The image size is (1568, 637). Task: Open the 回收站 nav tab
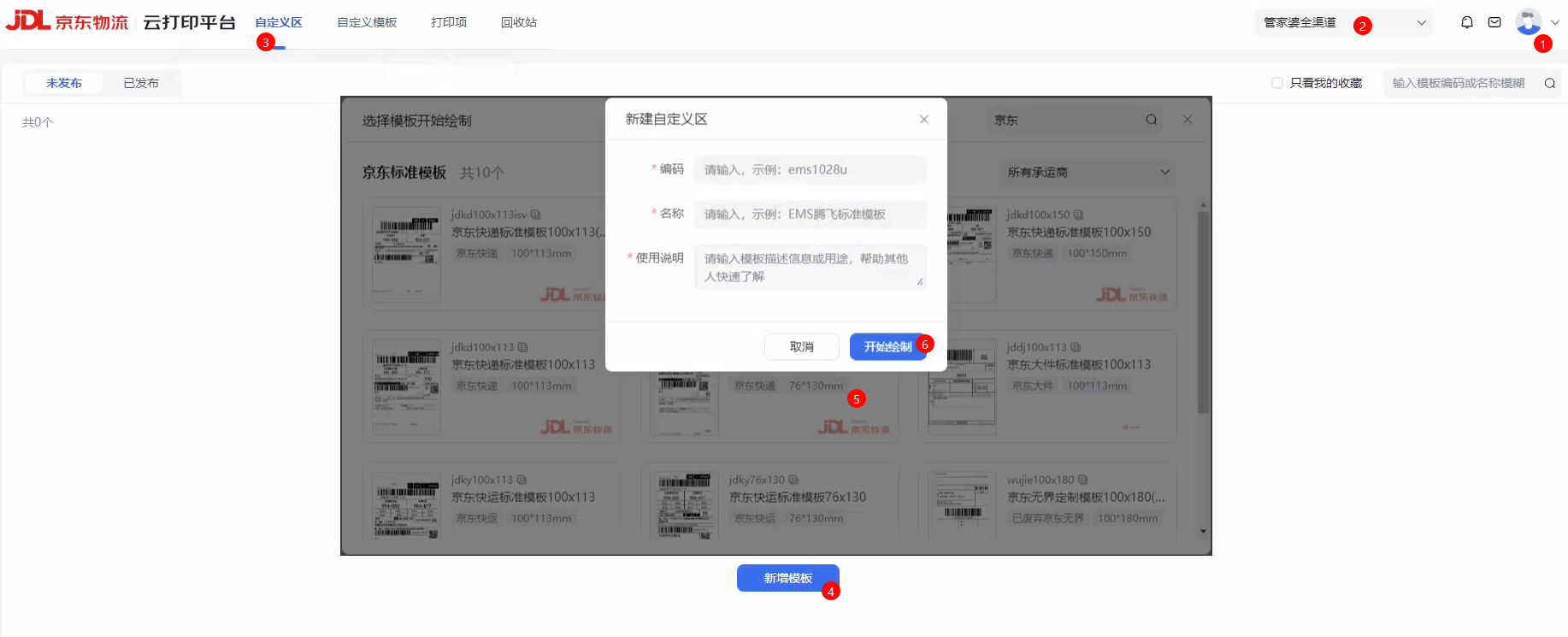(x=519, y=22)
